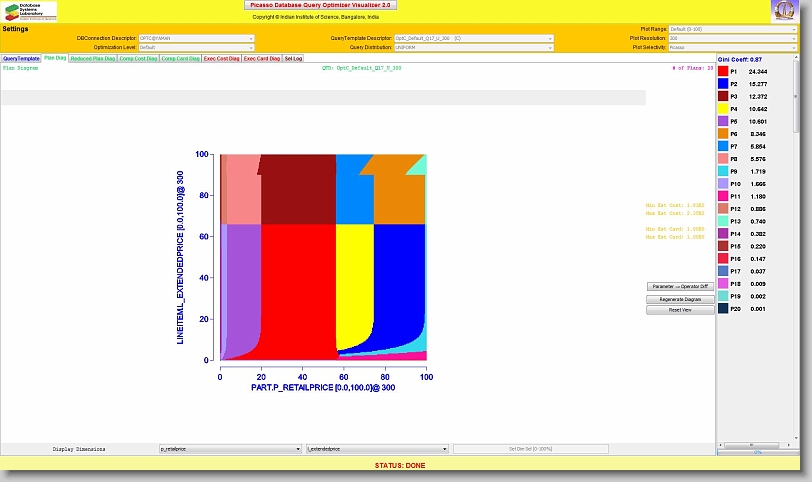Click the Database Systems Laboratory logo
This screenshot has height=482, width=812.
(x=30, y=11)
